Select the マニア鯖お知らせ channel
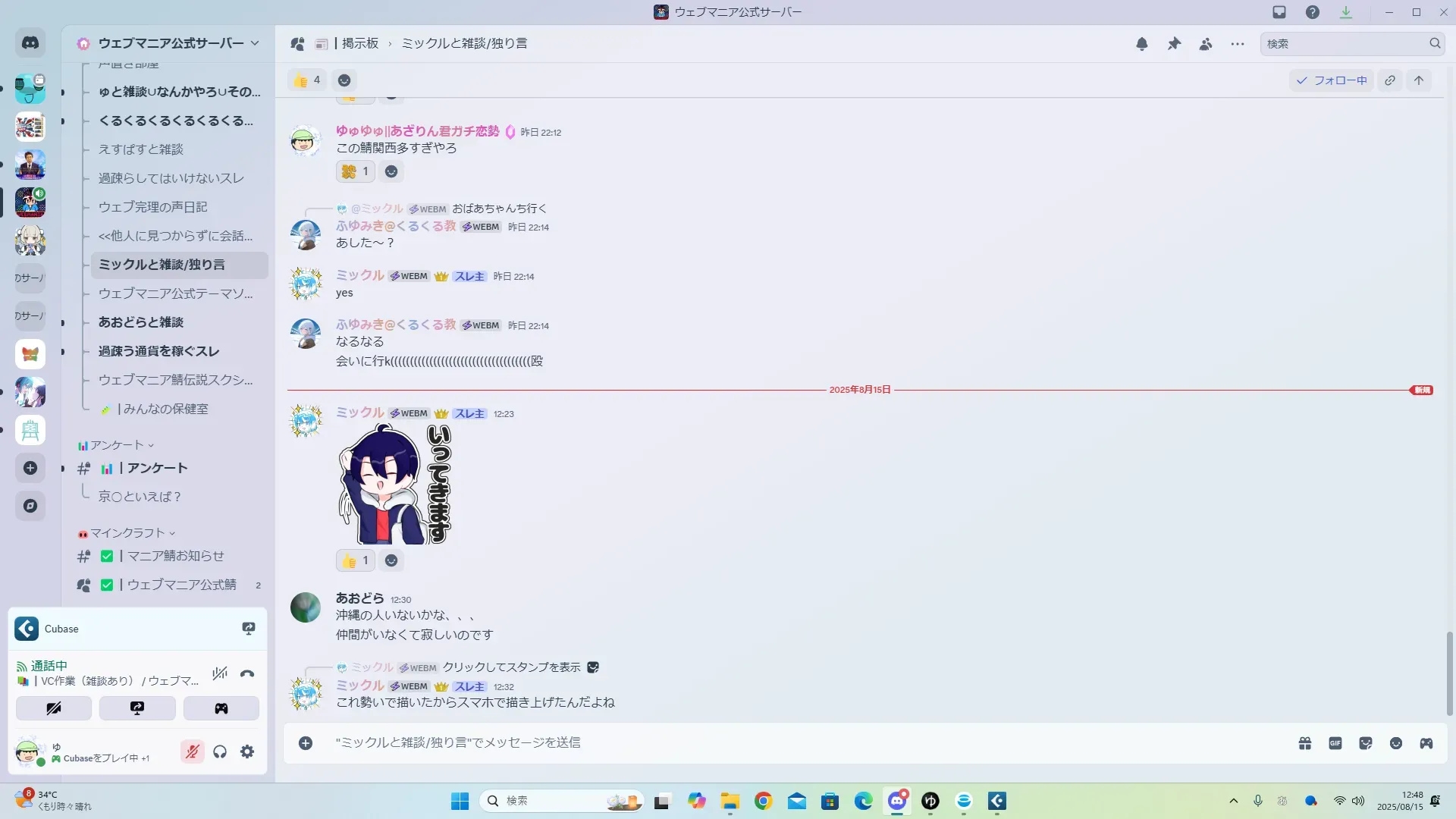 (175, 556)
